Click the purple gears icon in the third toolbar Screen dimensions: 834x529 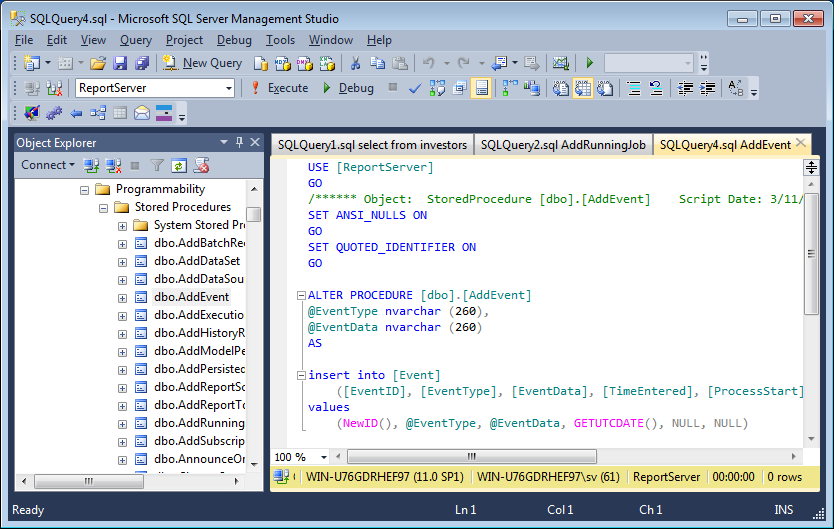coord(54,113)
